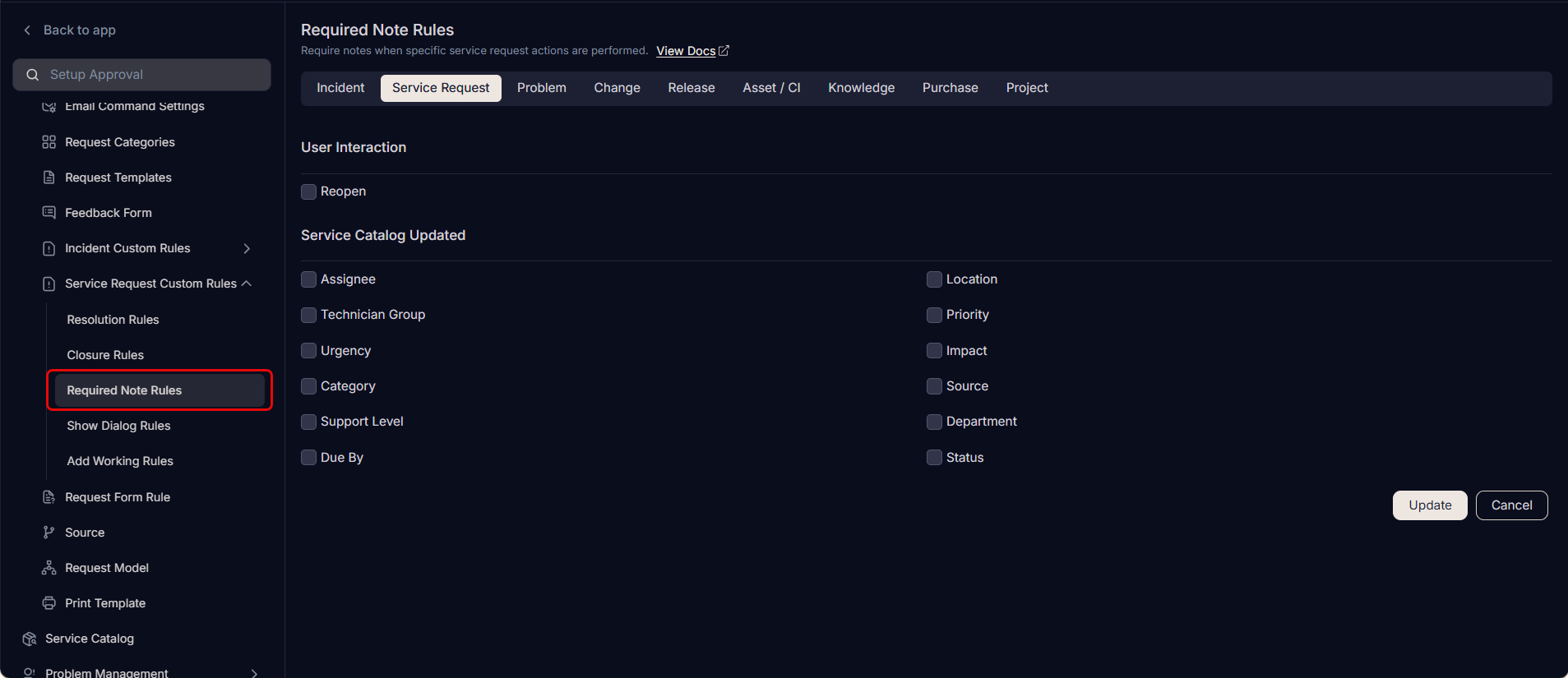Viewport: 1568px width, 678px height.
Task: Go to the Asset / CI tab
Action: pyautogui.click(x=771, y=88)
